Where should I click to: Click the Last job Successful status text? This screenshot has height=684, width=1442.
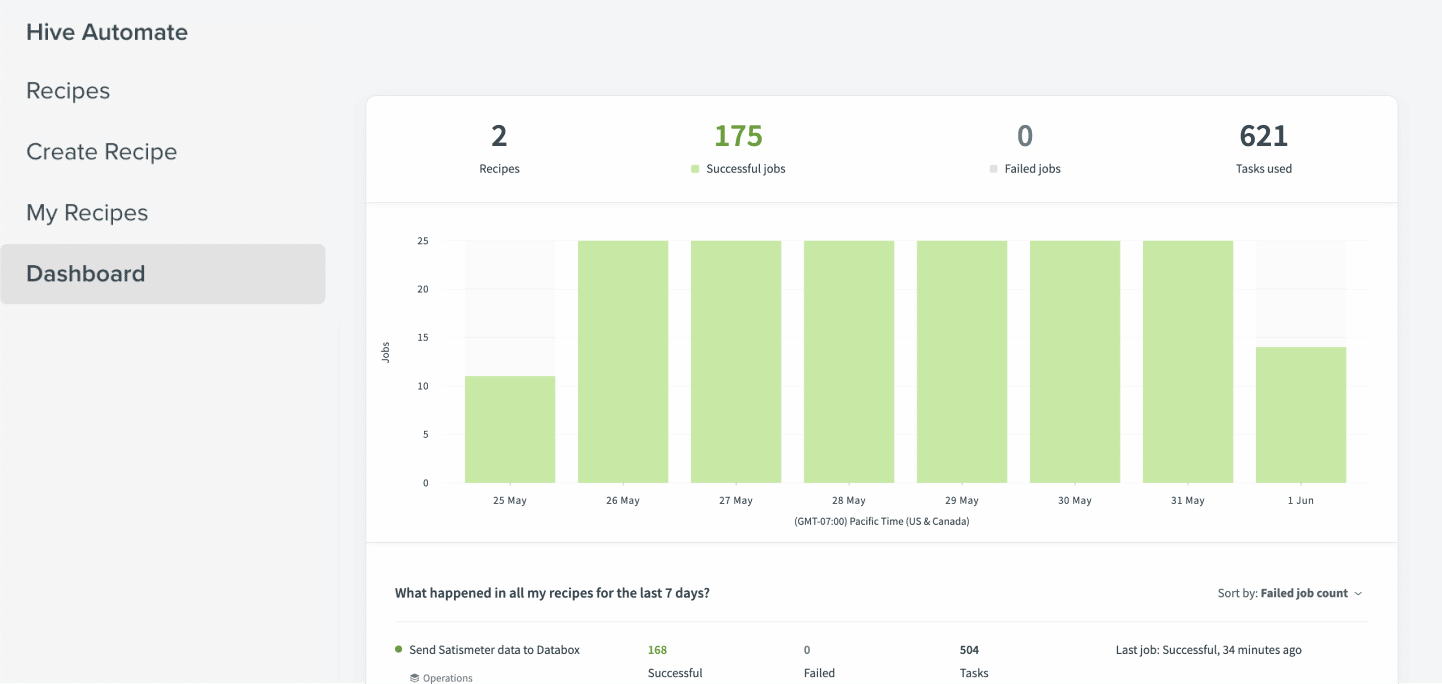[x=1209, y=650]
